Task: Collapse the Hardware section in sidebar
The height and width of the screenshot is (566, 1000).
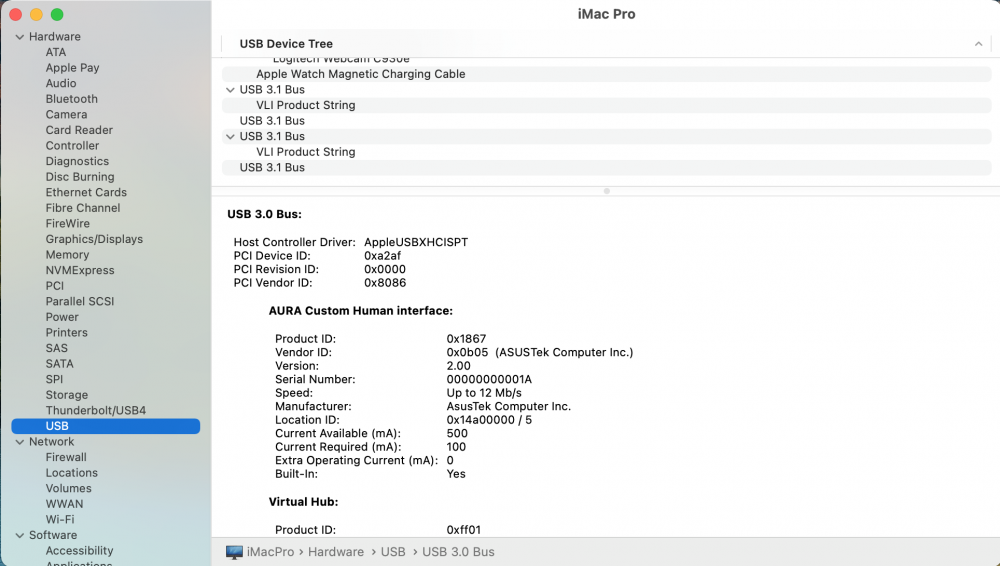Action: coord(20,37)
